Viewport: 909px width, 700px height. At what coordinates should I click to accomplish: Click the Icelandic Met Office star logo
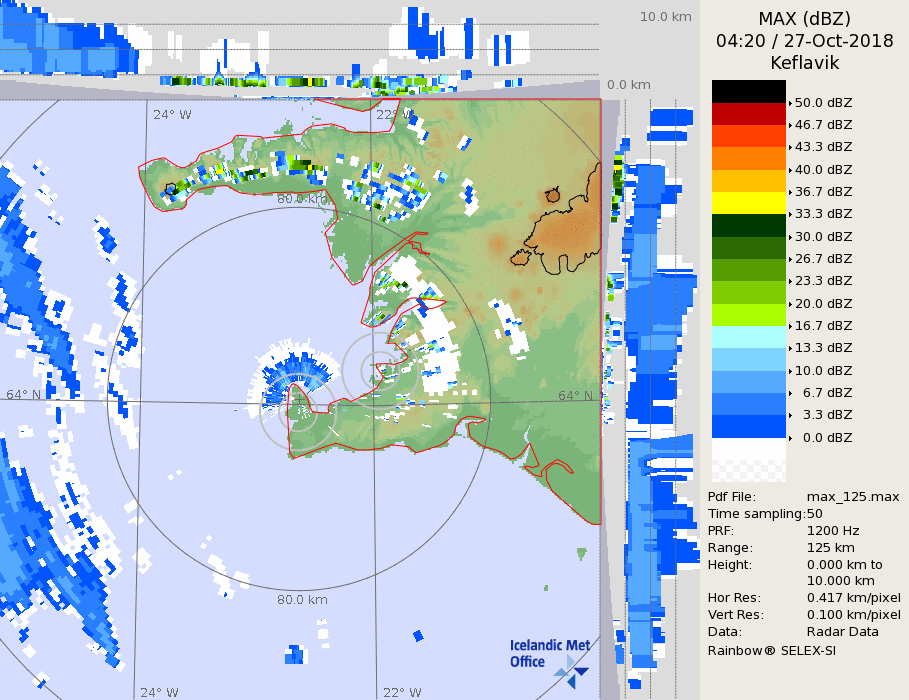click(573, 670)
